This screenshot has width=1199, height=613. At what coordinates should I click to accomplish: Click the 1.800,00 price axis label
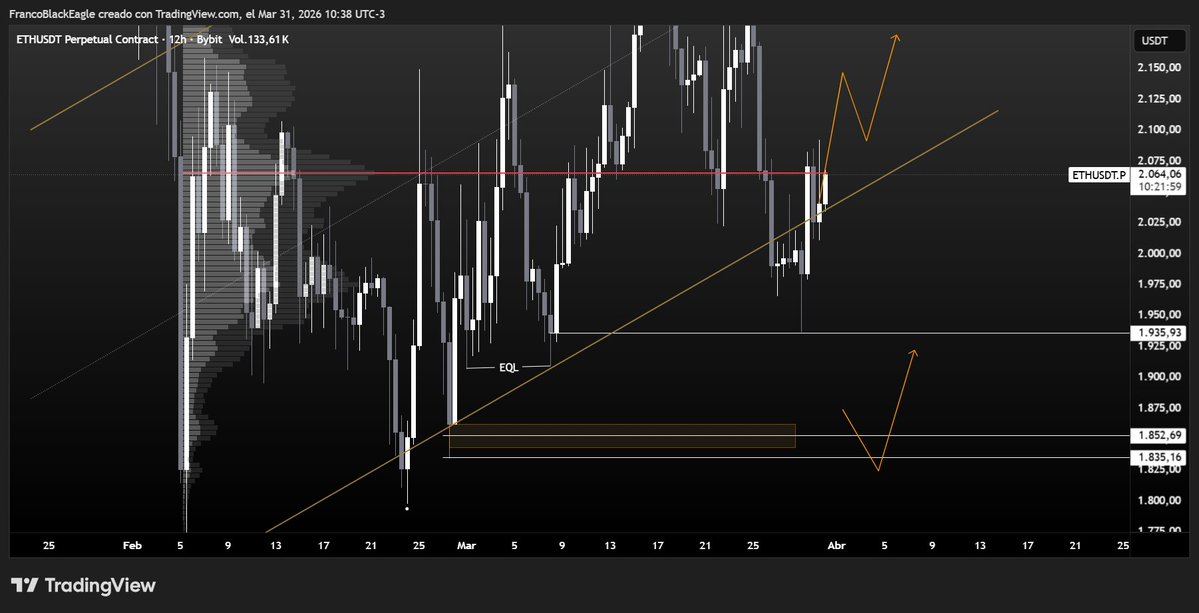[1159, 501]
